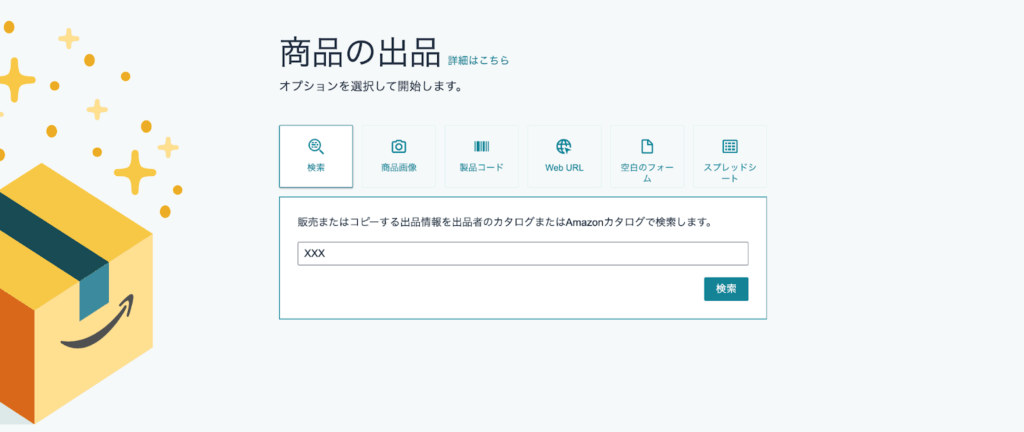Screen dimensions: 1024x432
Task: Select the 検索 search tab icon
Action: point(316,146)
